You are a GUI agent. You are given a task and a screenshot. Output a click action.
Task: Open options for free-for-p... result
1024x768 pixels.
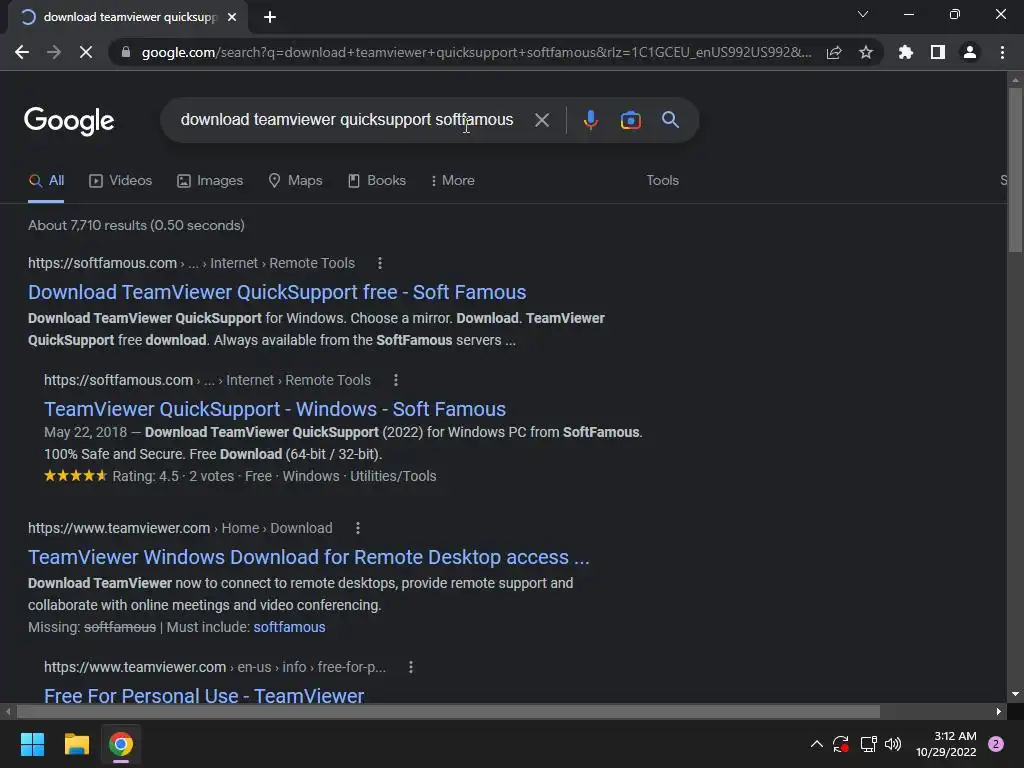410,667
